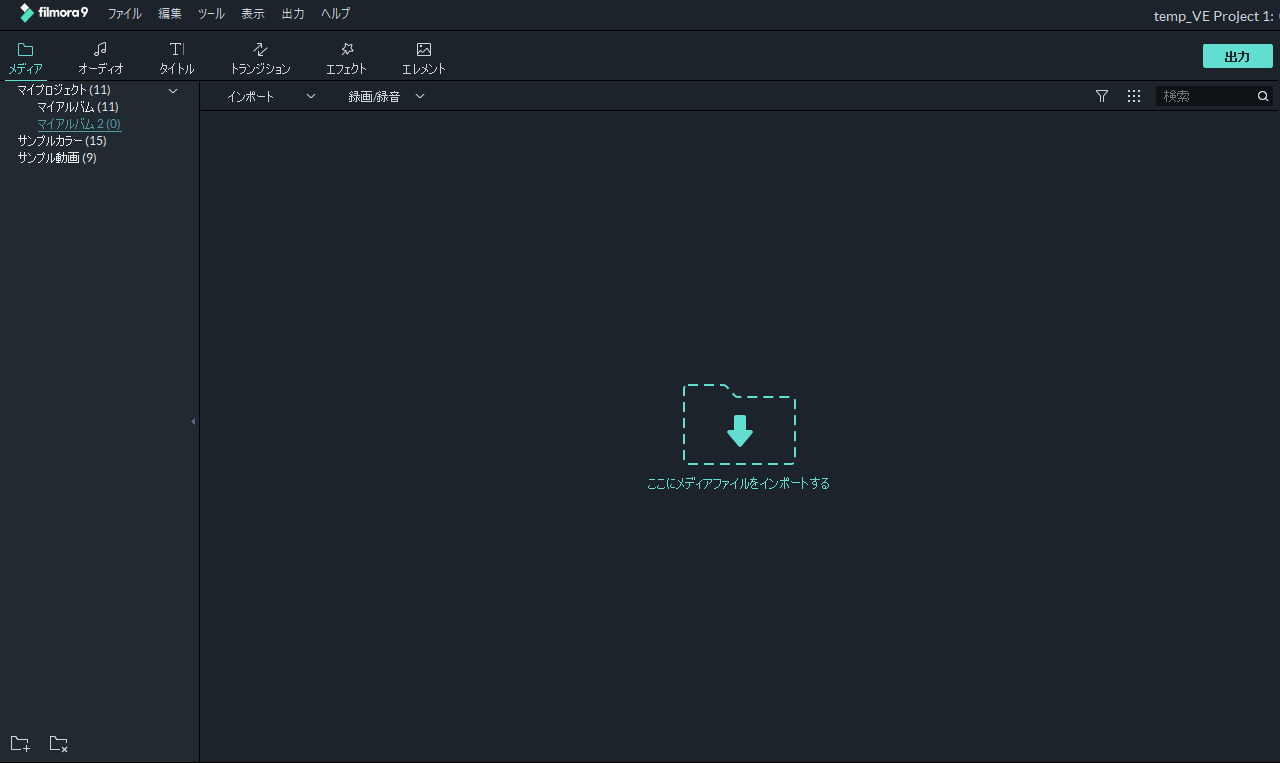
Task: Select マイプロジェクト (11) folder
Action: [64, 90]
